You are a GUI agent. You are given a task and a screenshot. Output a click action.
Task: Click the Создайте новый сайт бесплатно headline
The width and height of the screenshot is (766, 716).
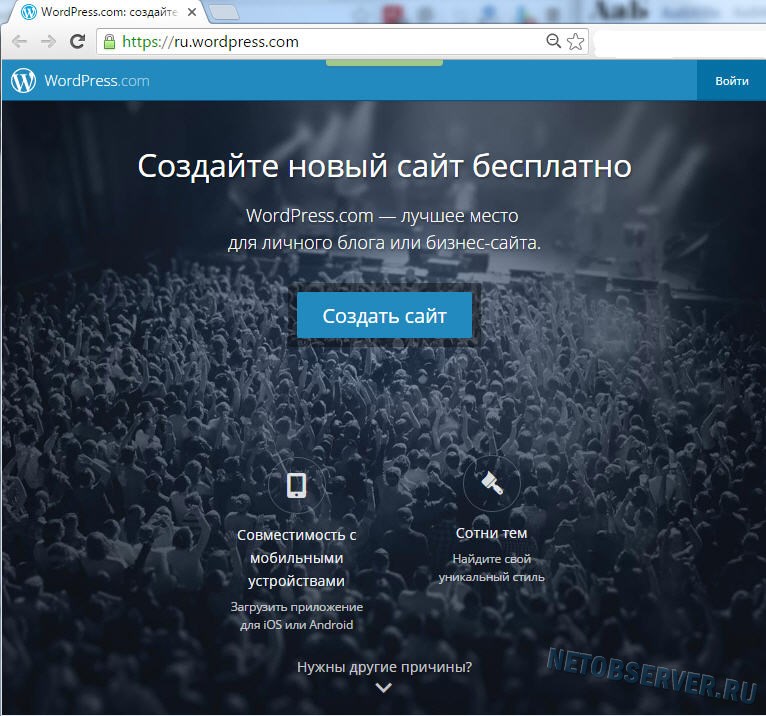click(384, 167)
